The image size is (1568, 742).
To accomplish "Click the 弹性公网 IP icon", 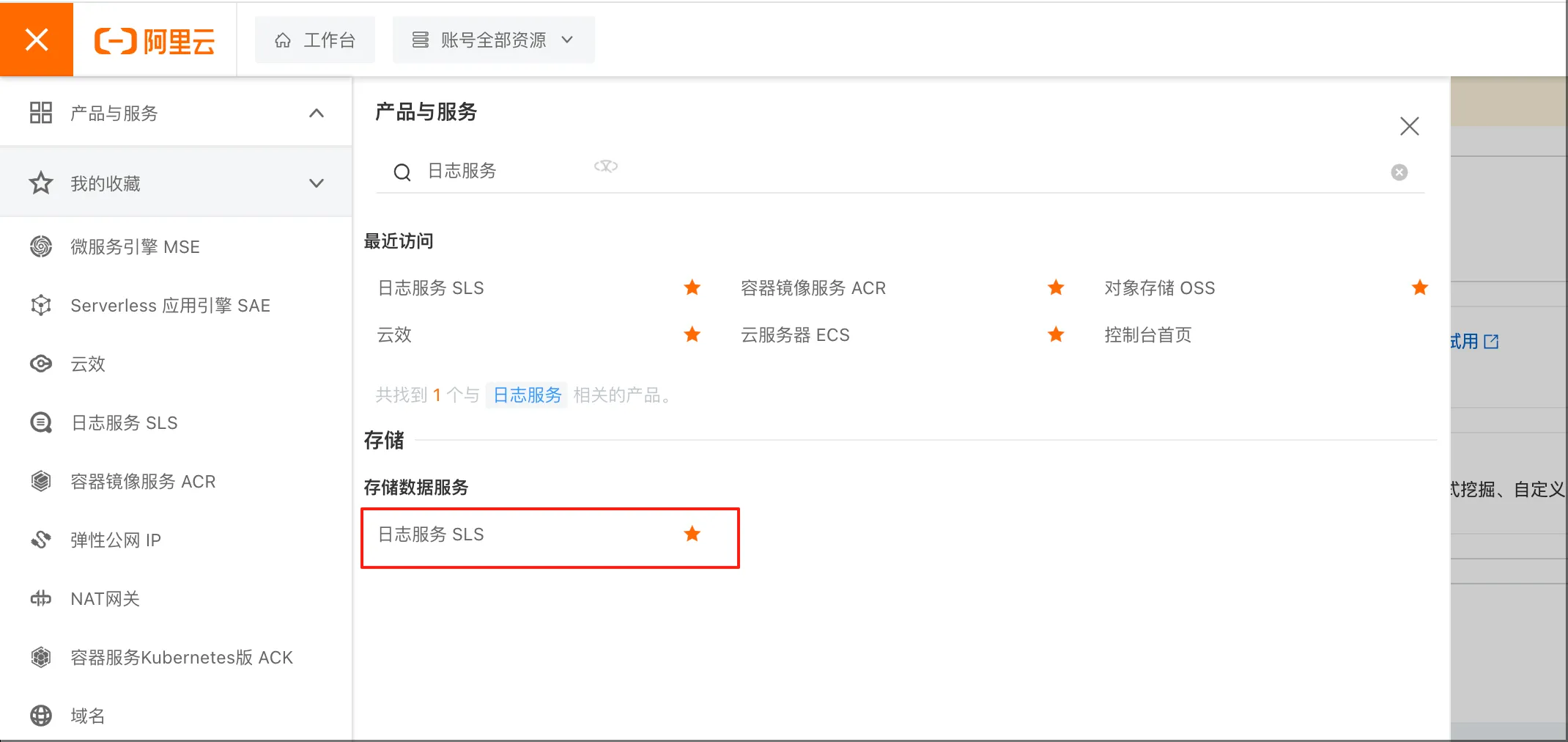I will click(41, 540).
